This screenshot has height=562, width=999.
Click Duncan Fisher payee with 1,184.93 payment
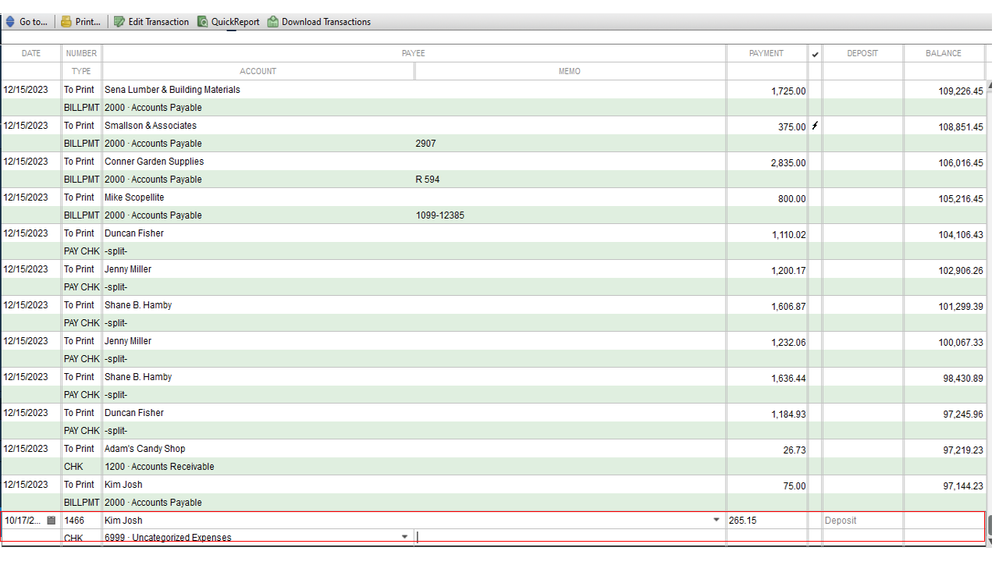click(134, 413)
